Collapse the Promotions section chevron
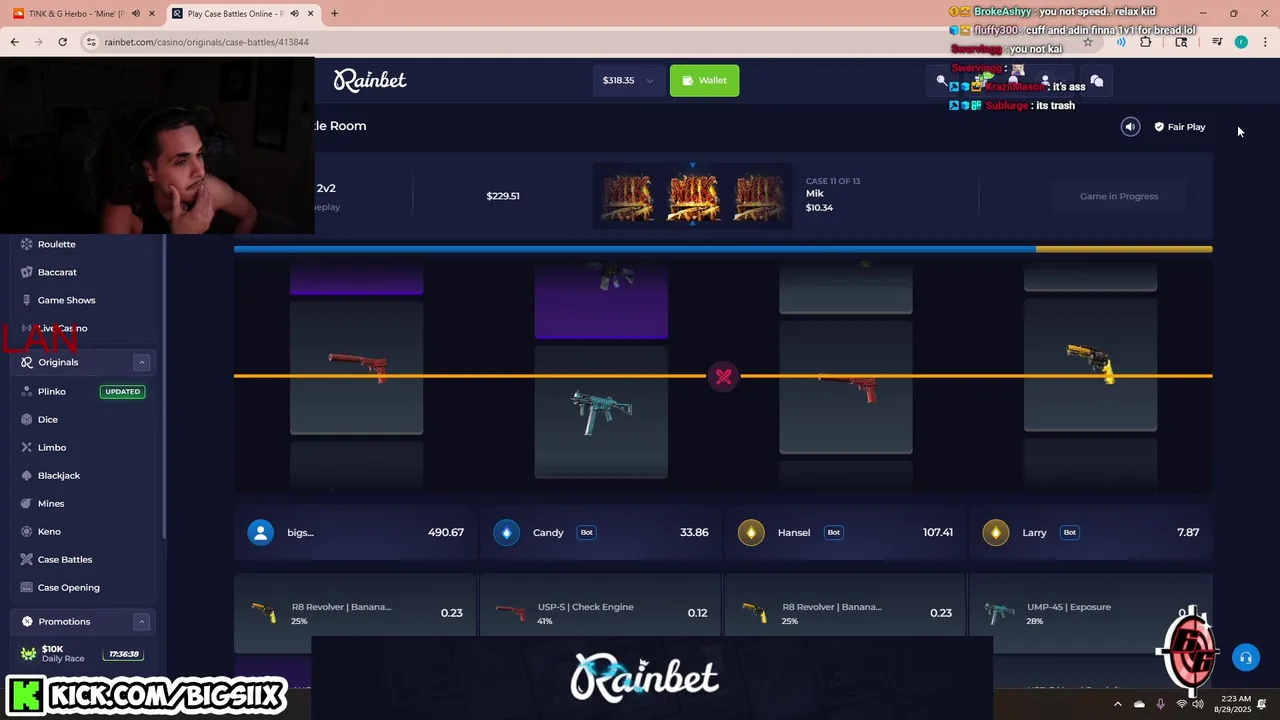 point(141,621)
